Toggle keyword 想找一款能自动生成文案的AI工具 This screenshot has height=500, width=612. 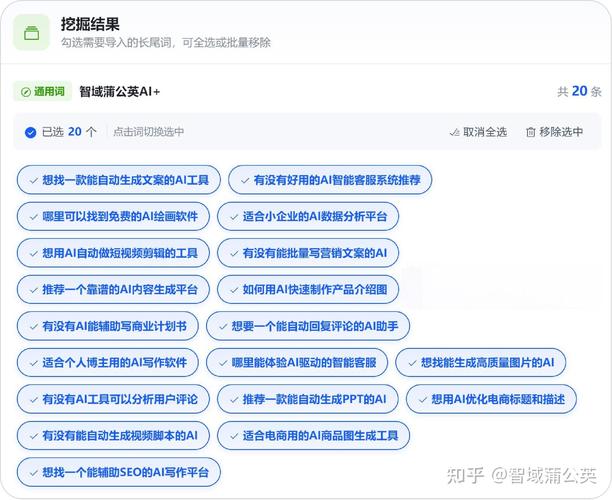point(119,180)
